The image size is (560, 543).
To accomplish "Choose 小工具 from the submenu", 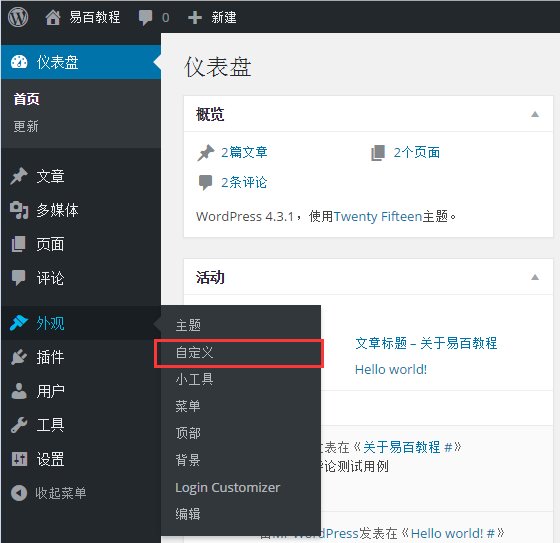I will 194,379.
